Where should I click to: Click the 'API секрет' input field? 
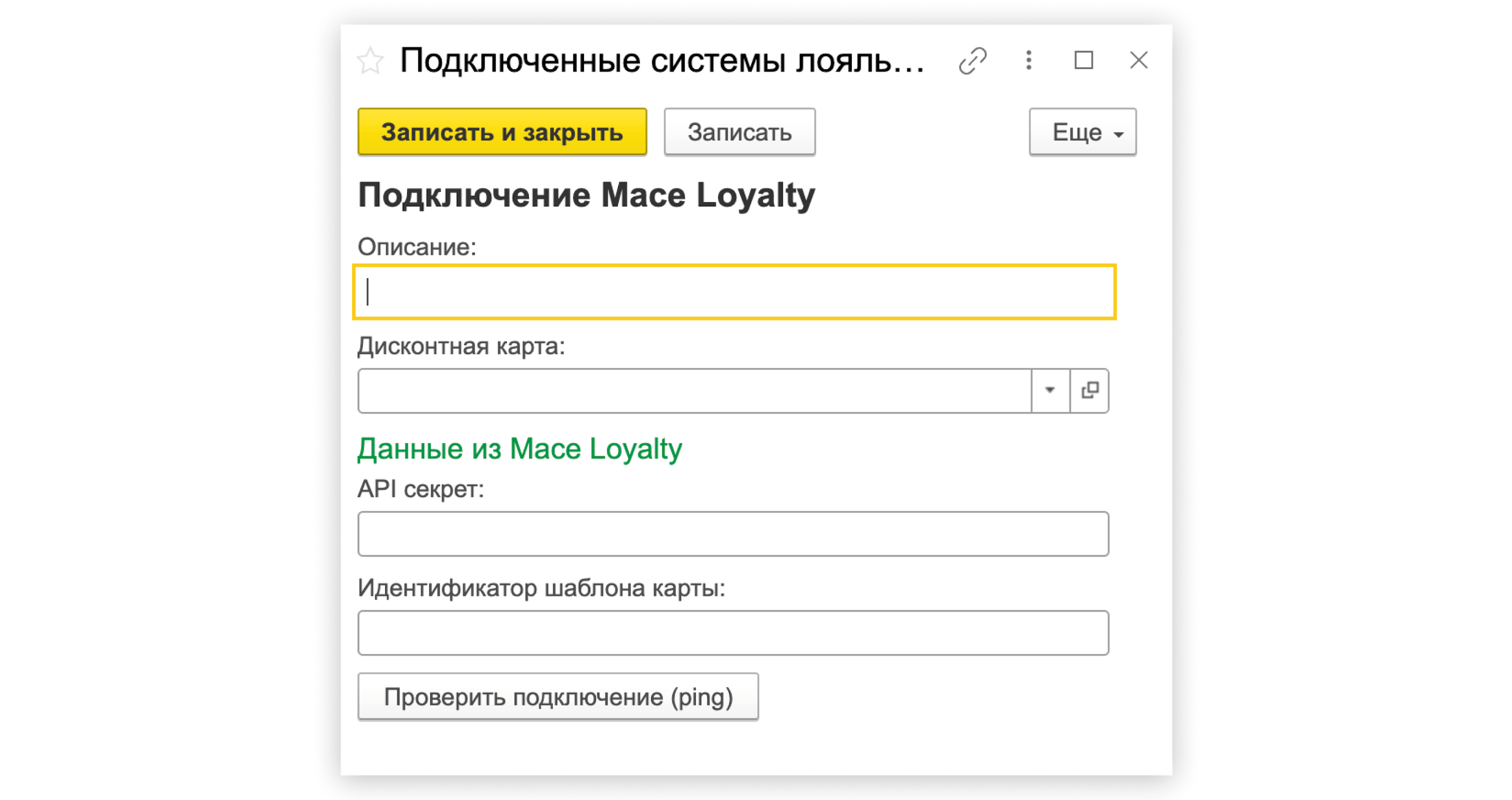[x=733, y=533]
